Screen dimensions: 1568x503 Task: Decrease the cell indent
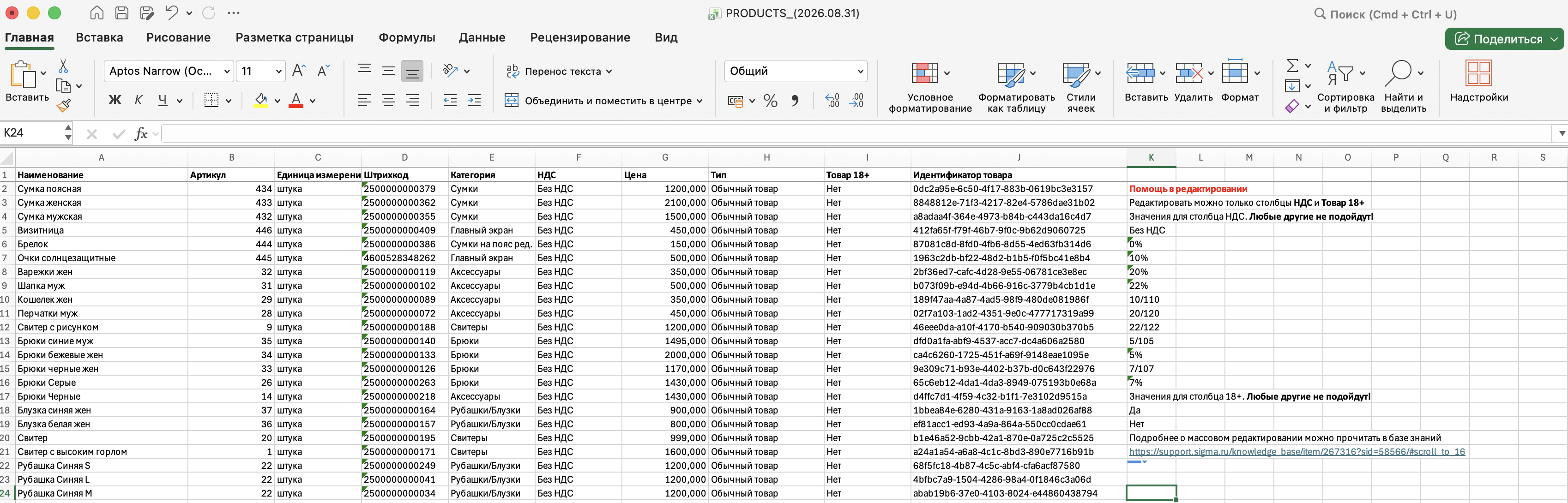450,100
